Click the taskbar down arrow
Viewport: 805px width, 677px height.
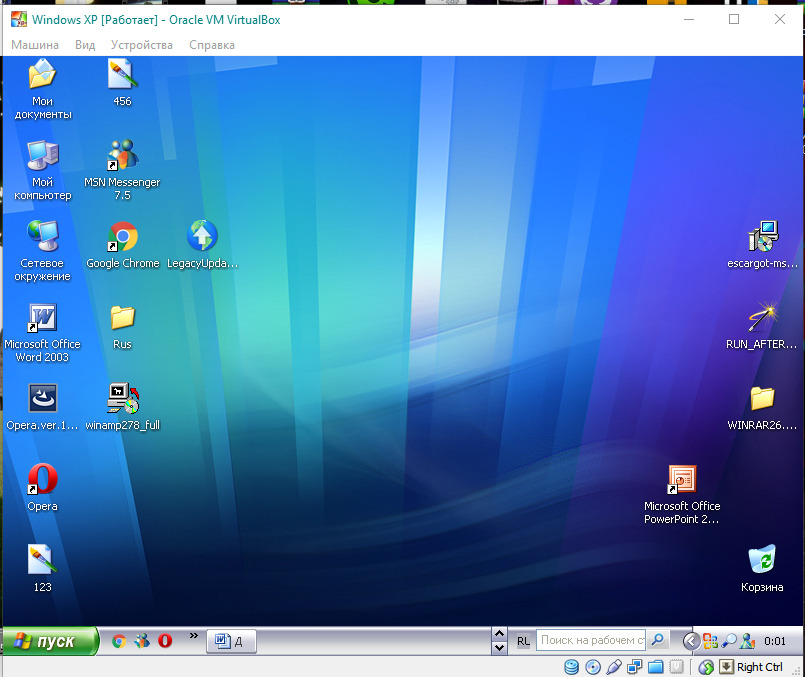click(x=499, y=648)
